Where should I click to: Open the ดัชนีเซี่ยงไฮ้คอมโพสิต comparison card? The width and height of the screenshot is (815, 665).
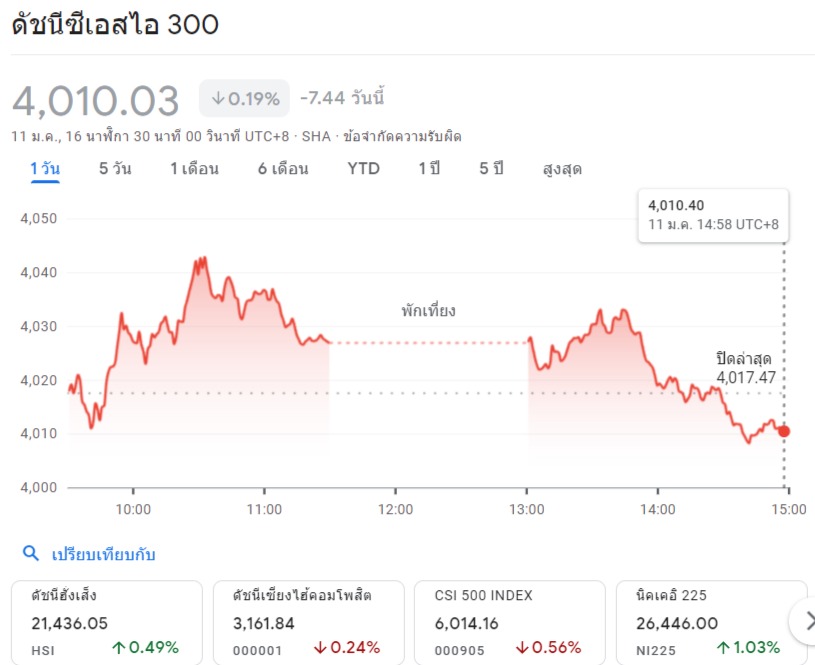308,622
